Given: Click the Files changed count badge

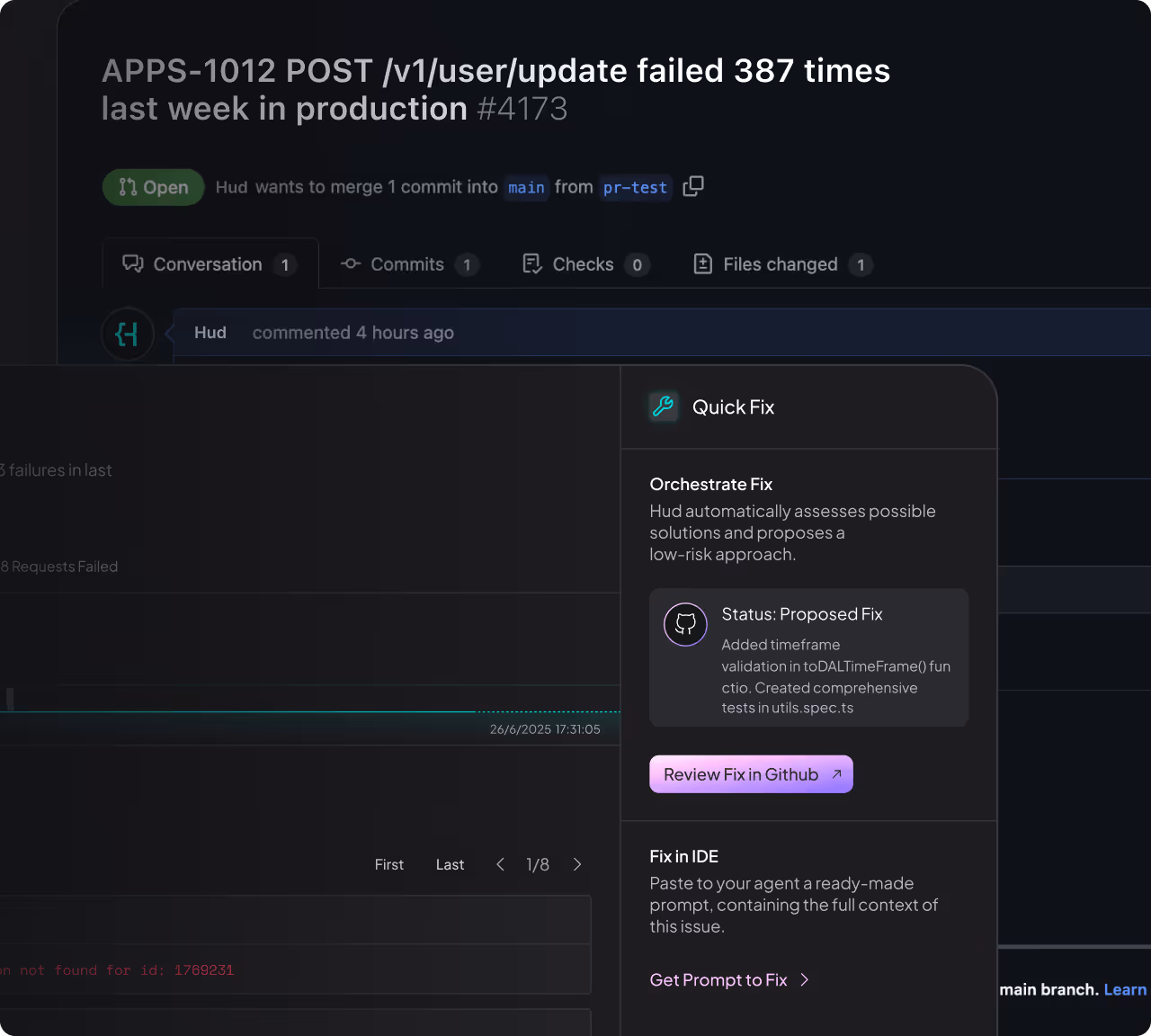Looking at the screenshot, I should pos(861,264).
